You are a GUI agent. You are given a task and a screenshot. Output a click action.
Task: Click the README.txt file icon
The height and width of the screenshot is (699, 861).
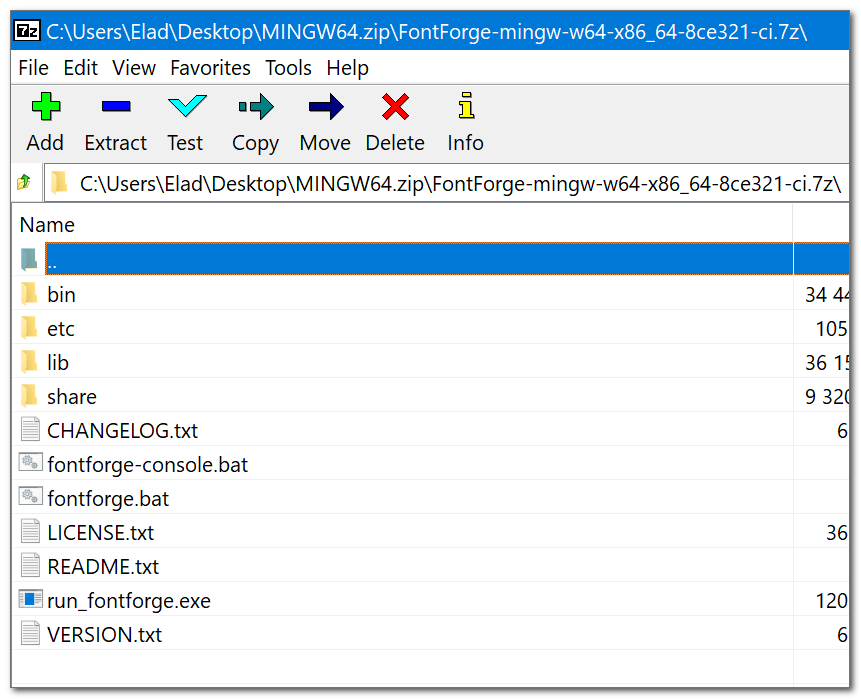[30, 566]
